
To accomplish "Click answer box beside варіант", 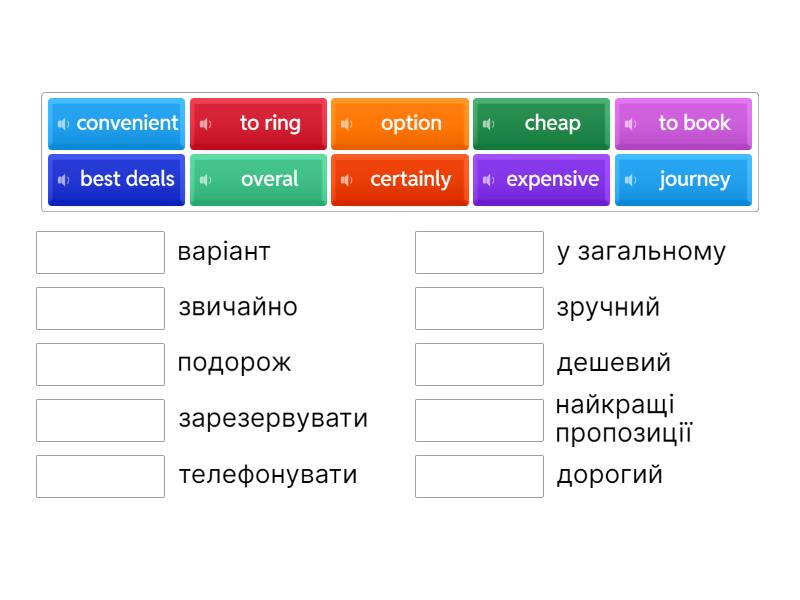I will tap(100, 252).
